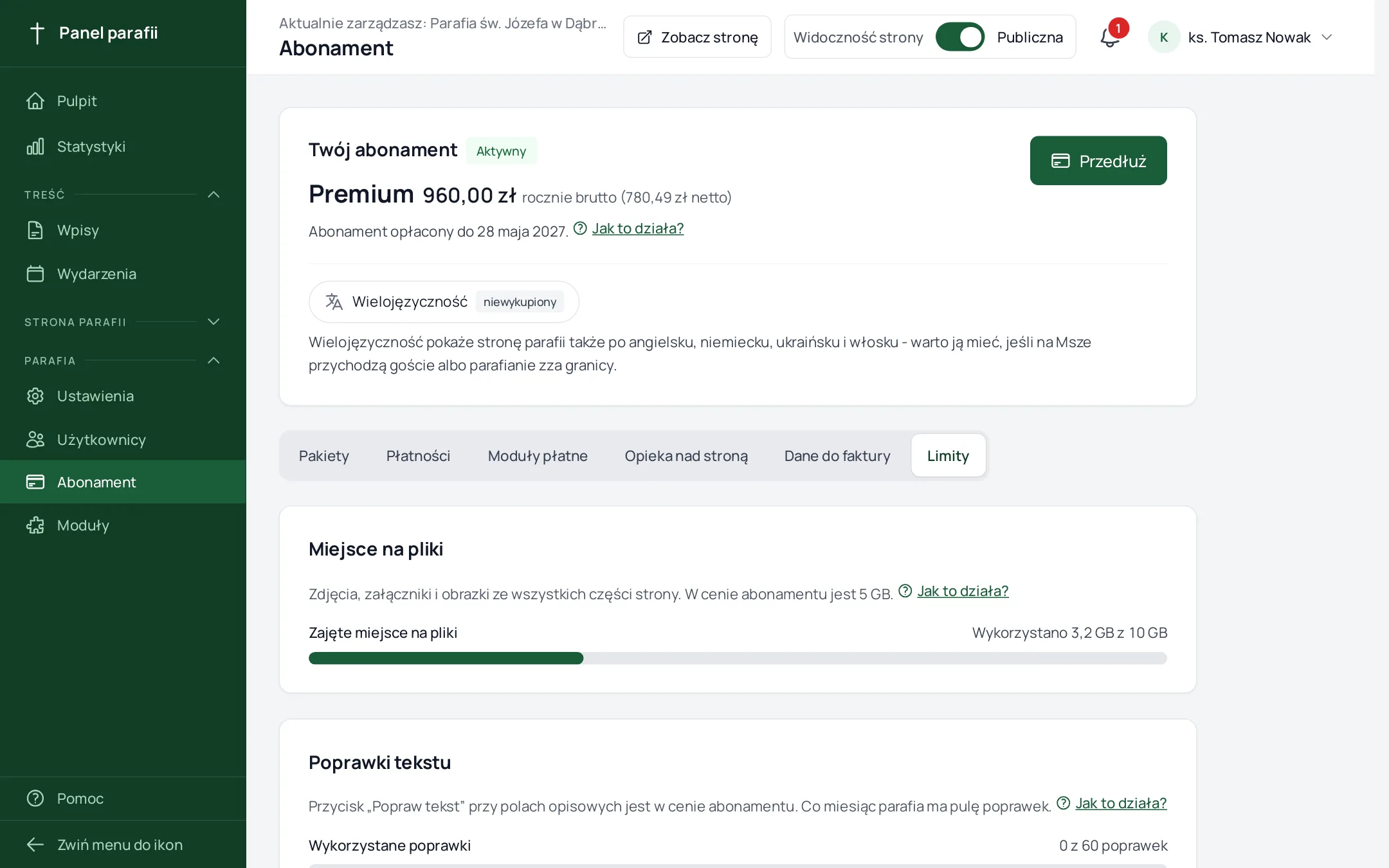Click the text 0 z 60 poprawek
The width and height of the screenshot is (1389, 868).
pos(1114,845)
